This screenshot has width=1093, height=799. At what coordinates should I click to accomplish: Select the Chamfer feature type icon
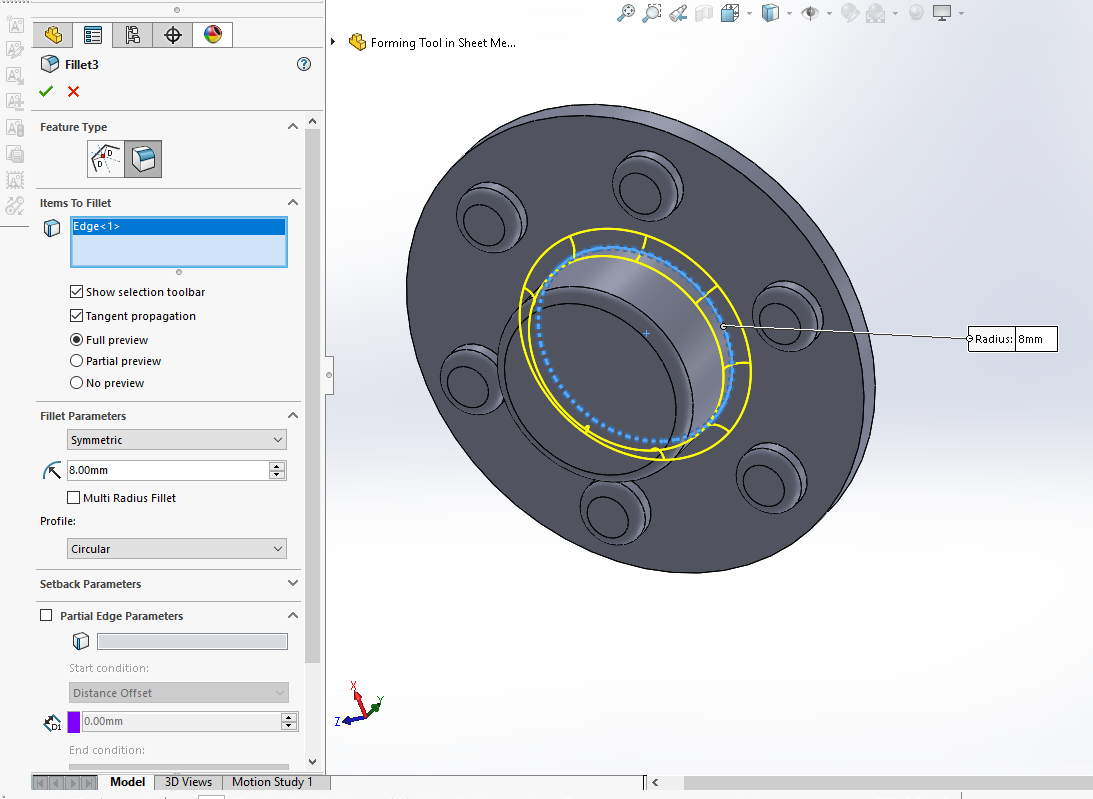coord(105,159)
